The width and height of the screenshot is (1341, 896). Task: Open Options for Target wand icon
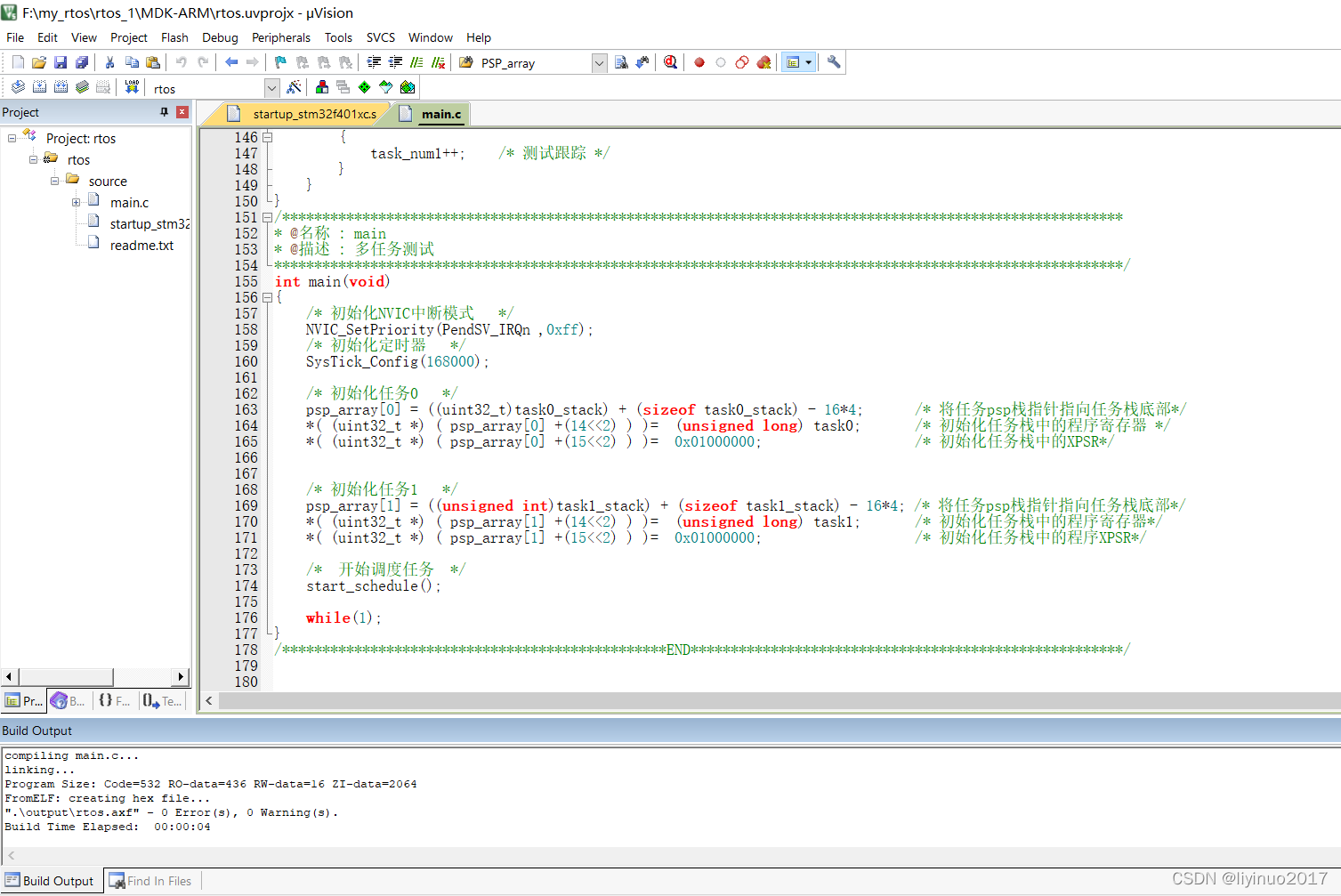click(294, 87)
